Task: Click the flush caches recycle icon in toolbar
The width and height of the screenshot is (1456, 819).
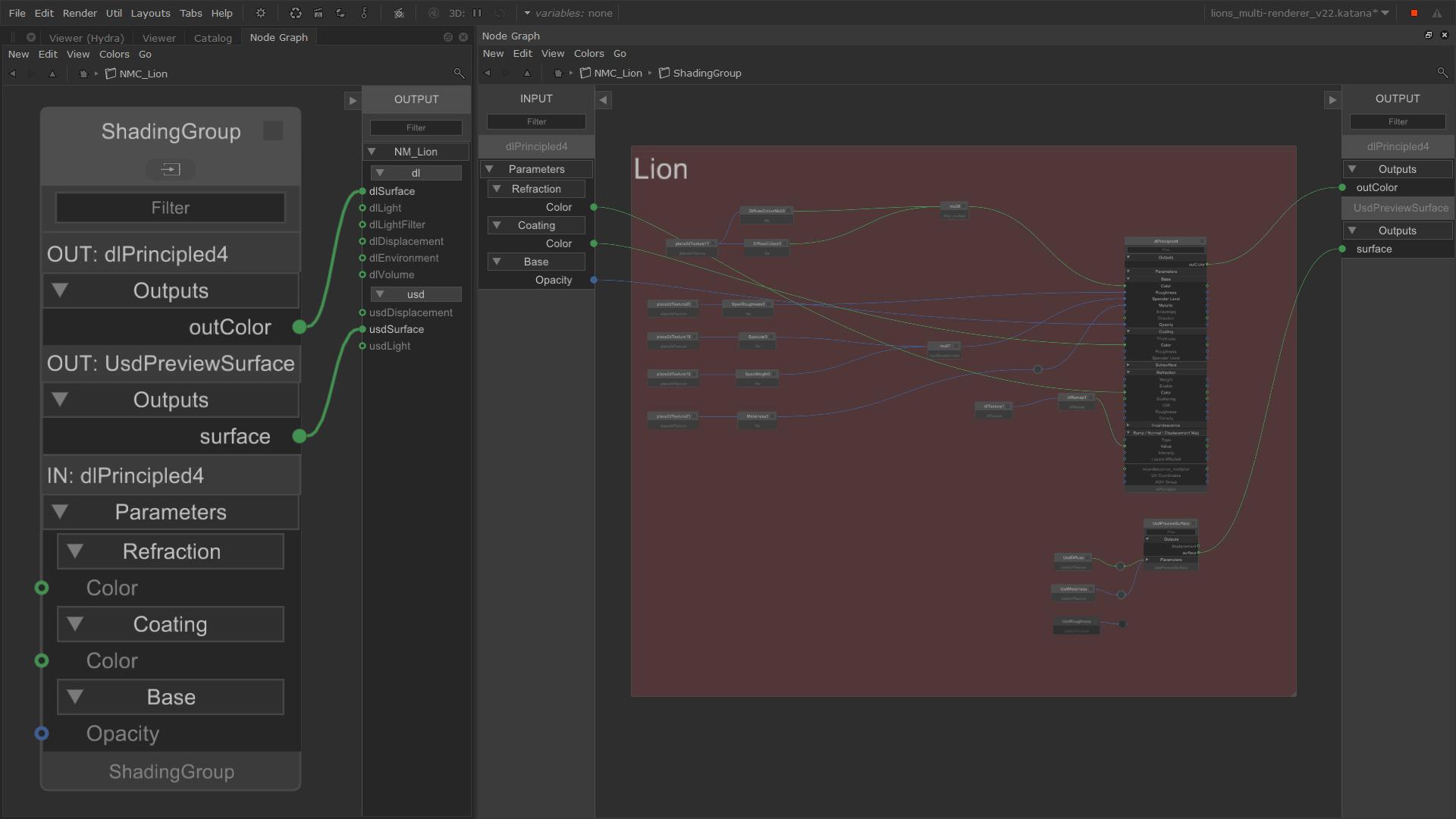Action: [x=295, y=13]
